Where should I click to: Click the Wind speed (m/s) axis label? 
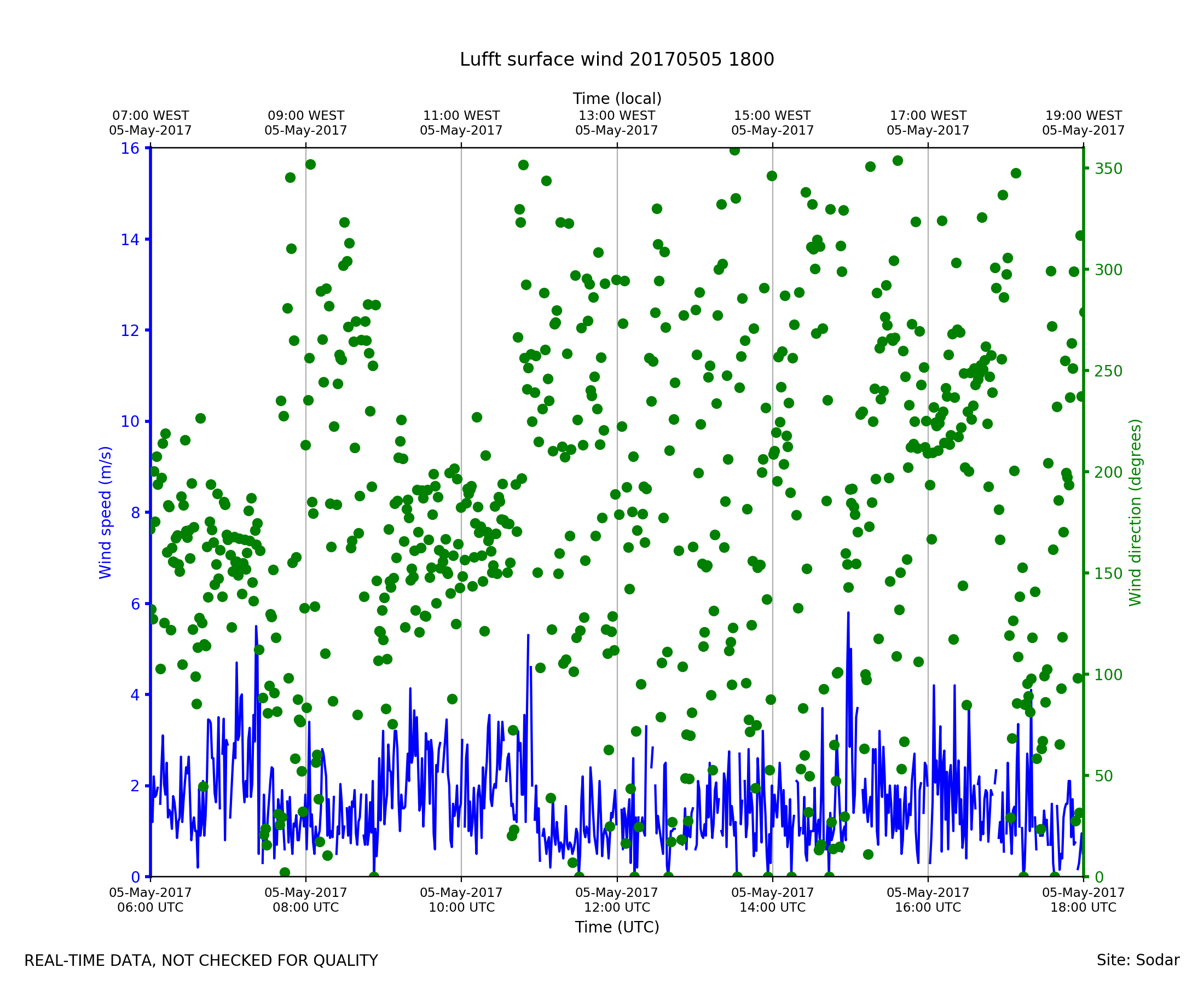click(x=106, y=512)
